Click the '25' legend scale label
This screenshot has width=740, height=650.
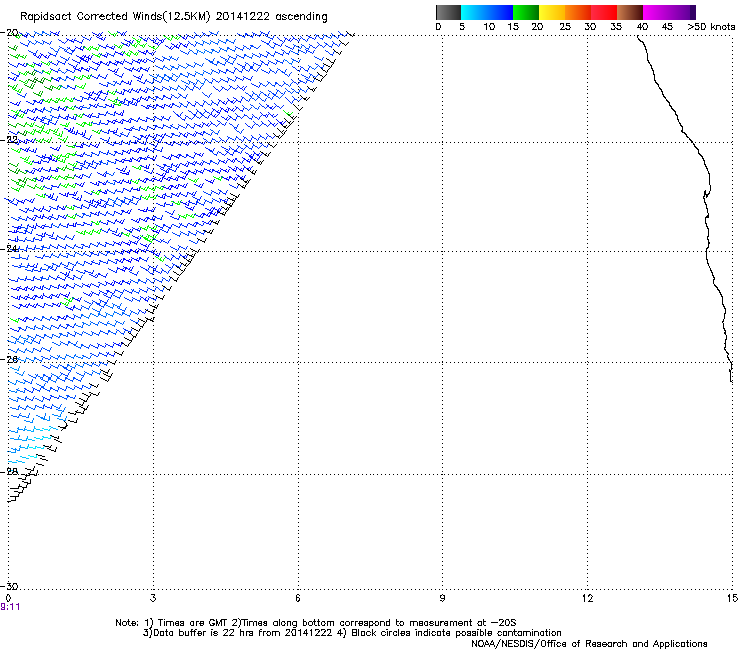[565, 27]
